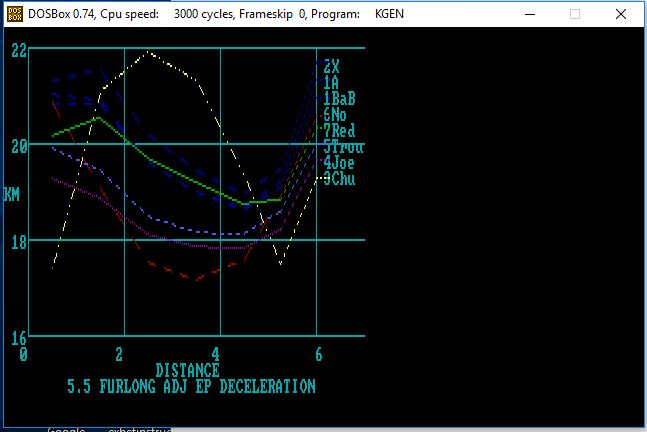Minimize the DOSBox window
Viewport: 647px width, 432px height.
pos(530,14)
